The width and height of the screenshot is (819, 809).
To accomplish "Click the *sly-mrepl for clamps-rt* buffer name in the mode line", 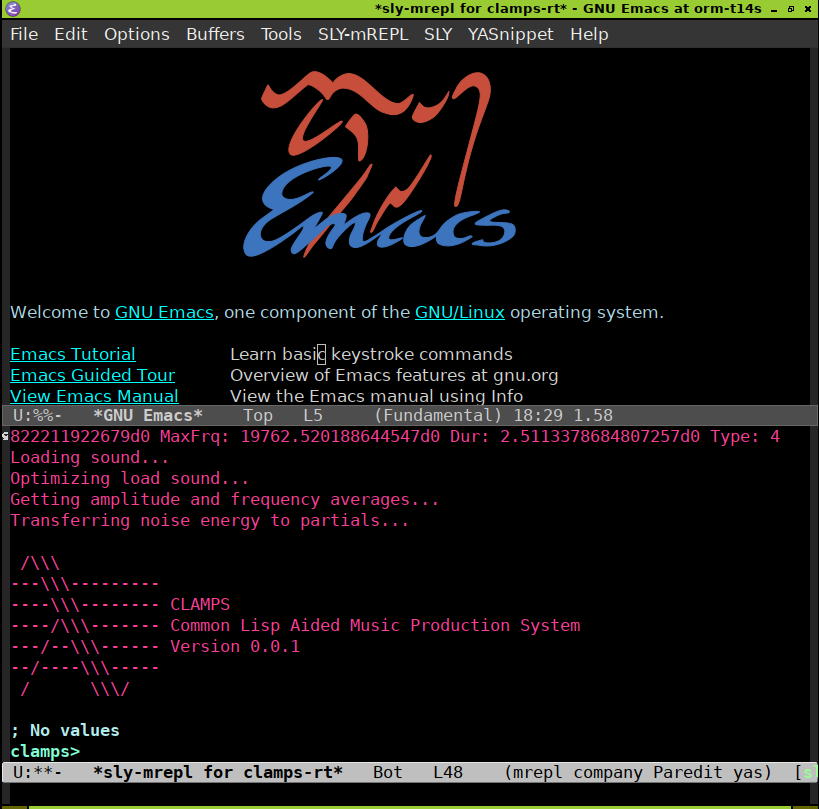I will click(x=218, y=772).
